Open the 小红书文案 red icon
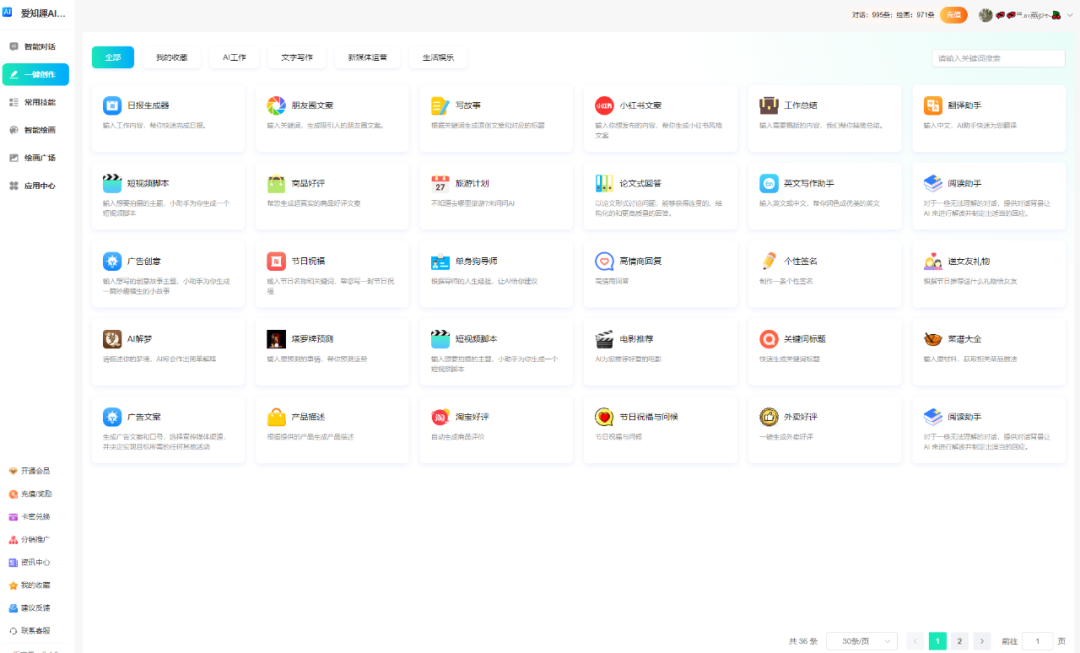This screenshot has height=653, width=1080. coord(604,105)
